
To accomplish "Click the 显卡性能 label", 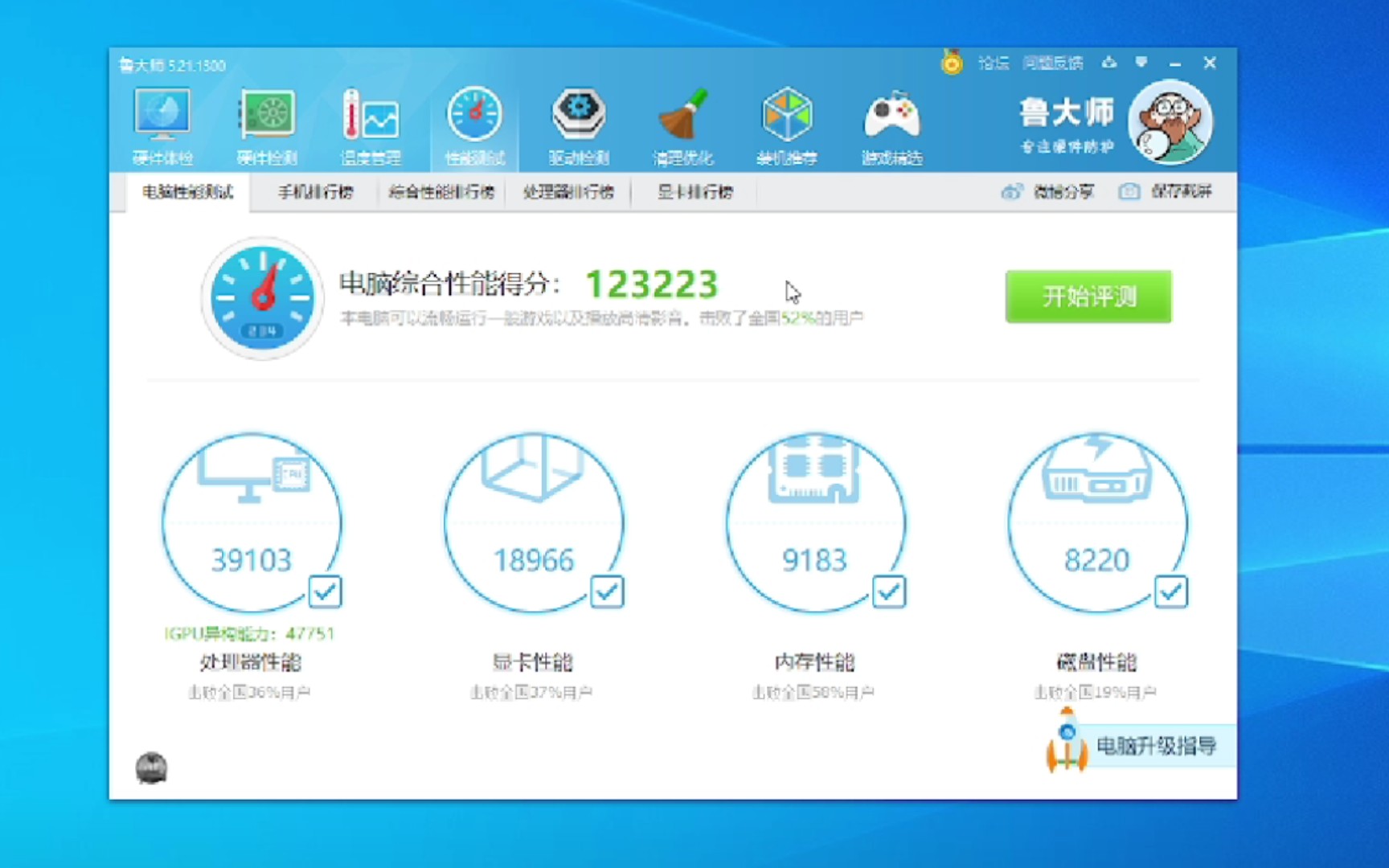I will tap(533, 662).
